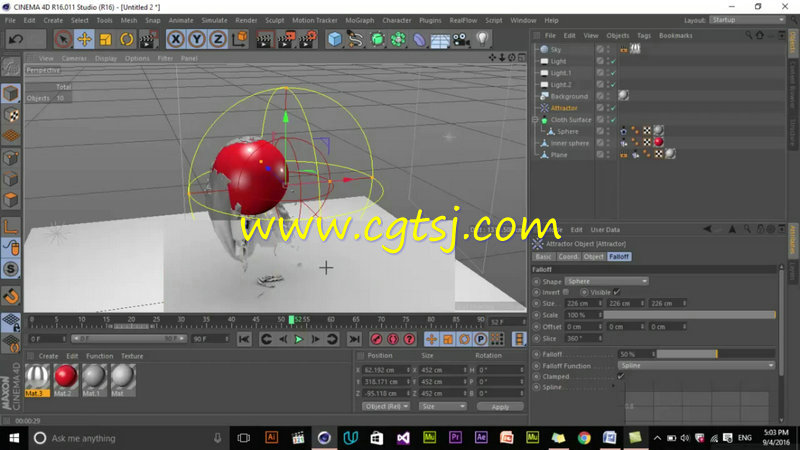
Task: Add a Cube primitive object
Action: [335, 39]
